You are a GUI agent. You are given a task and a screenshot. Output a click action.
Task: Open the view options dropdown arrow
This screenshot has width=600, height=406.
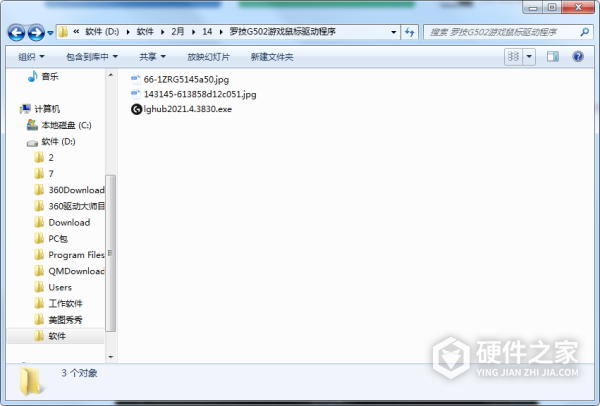click(529, 57)
